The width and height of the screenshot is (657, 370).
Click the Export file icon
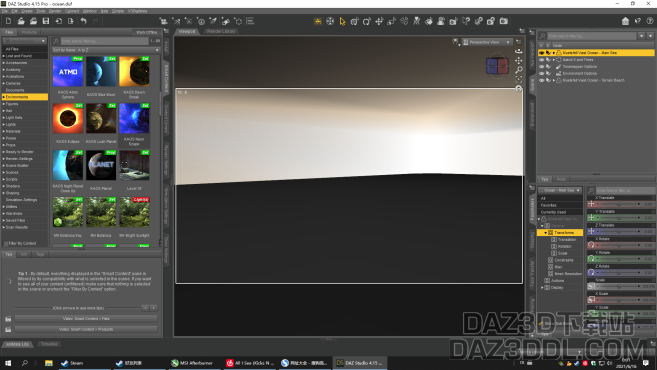[x=71, y=21]
